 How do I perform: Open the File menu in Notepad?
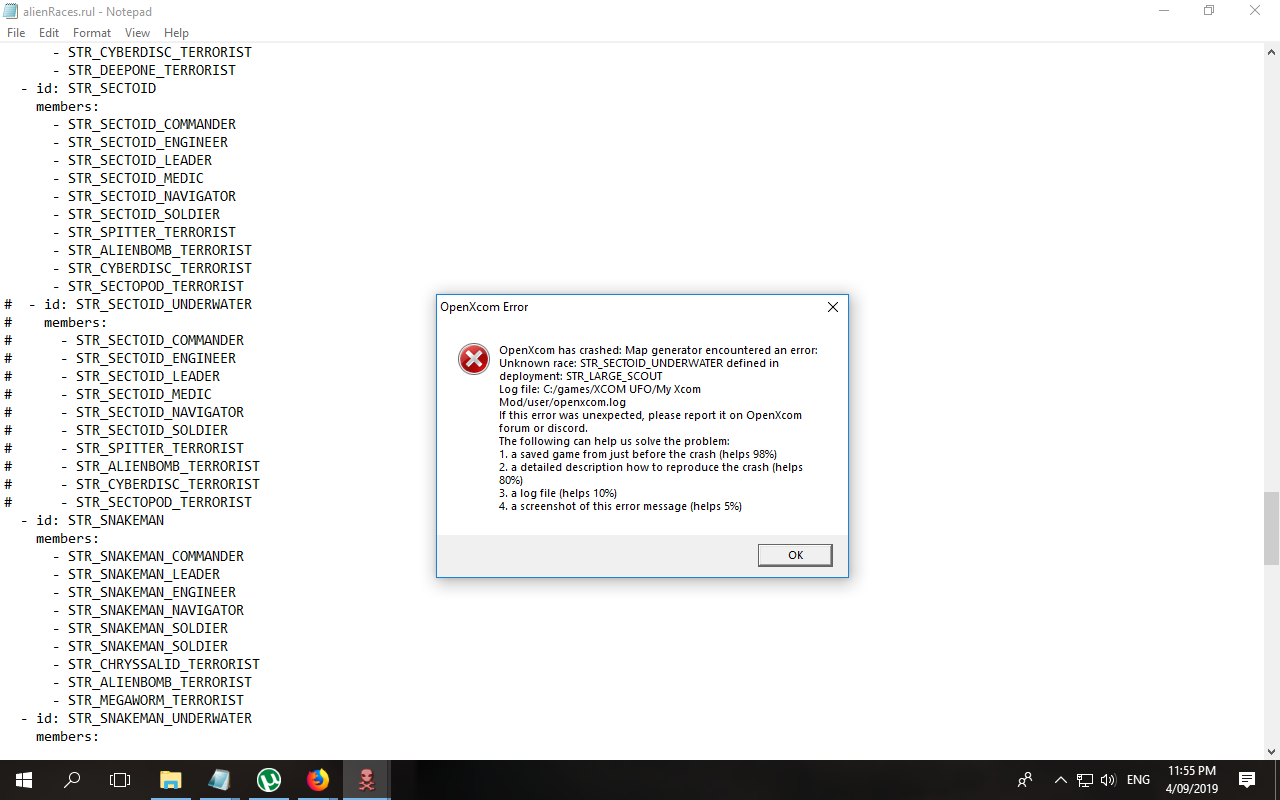coord(16,33)
